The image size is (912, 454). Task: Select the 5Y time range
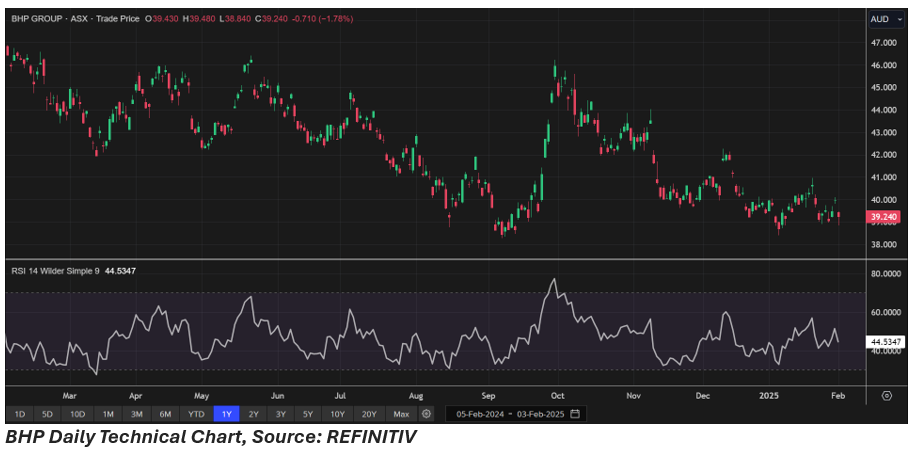(x=308, y=414)
